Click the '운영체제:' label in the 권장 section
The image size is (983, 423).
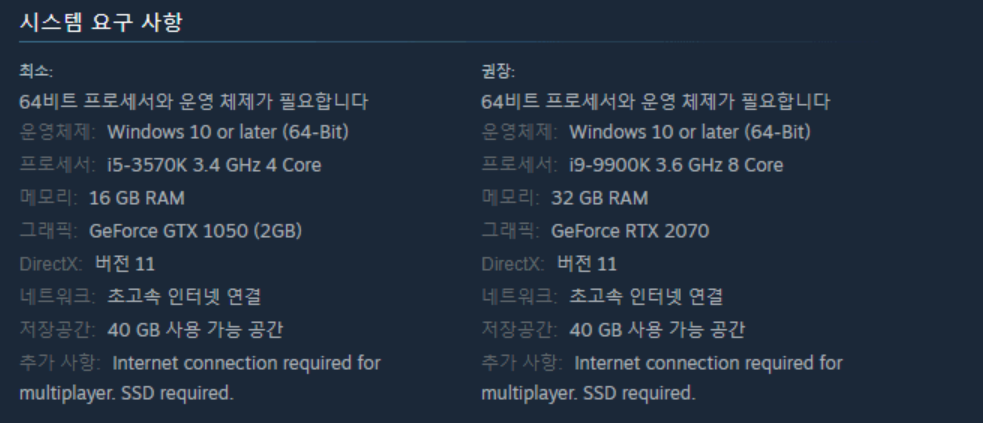tap(520, 132)
